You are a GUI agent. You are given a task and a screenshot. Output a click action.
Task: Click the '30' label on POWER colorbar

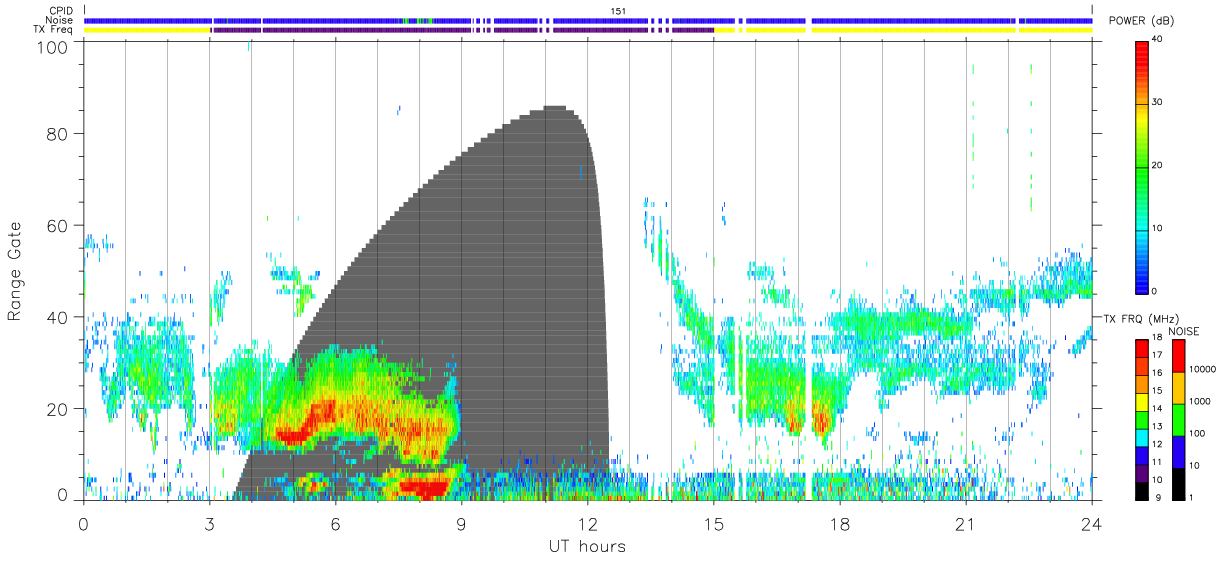[1158, 103]
